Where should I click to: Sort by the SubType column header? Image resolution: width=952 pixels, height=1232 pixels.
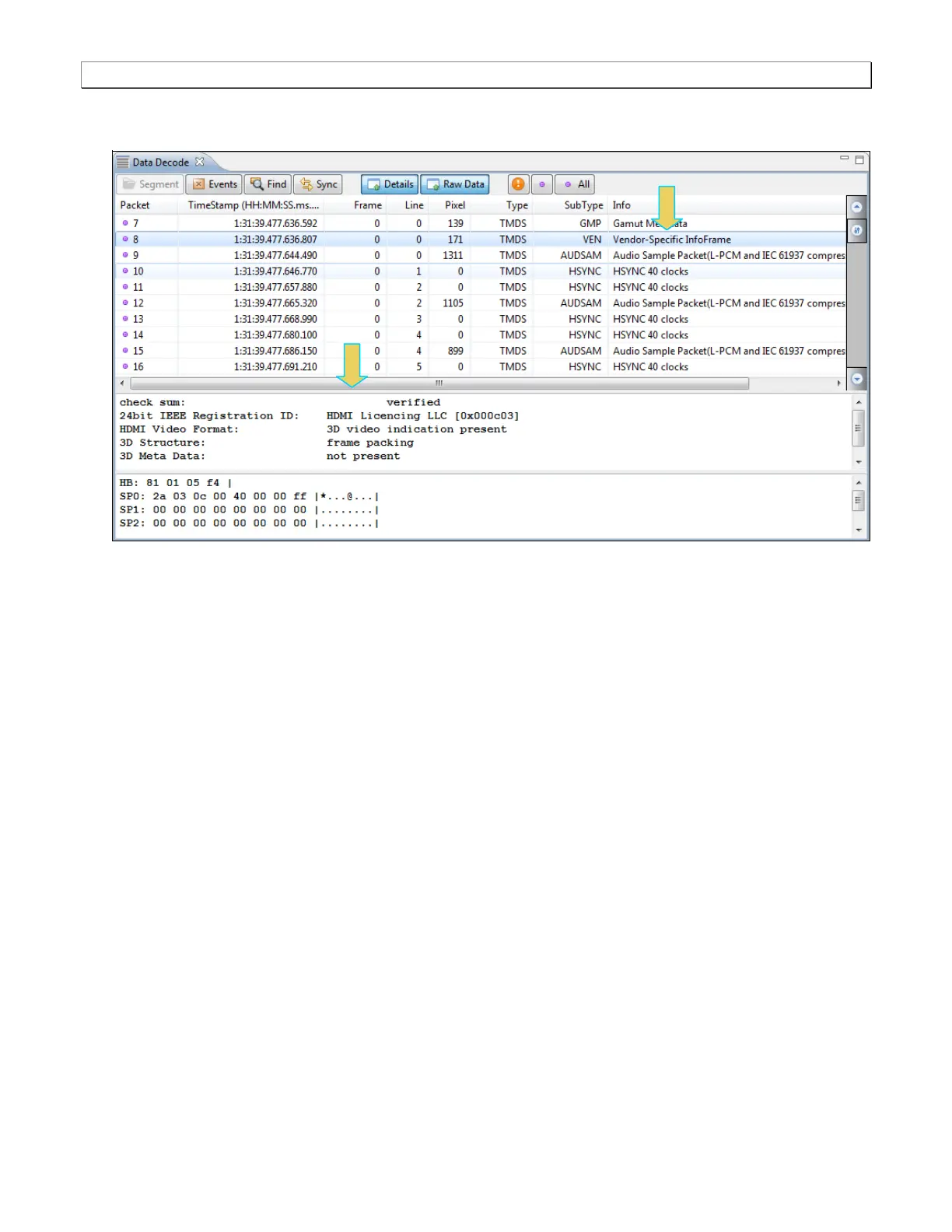[583, 205]
